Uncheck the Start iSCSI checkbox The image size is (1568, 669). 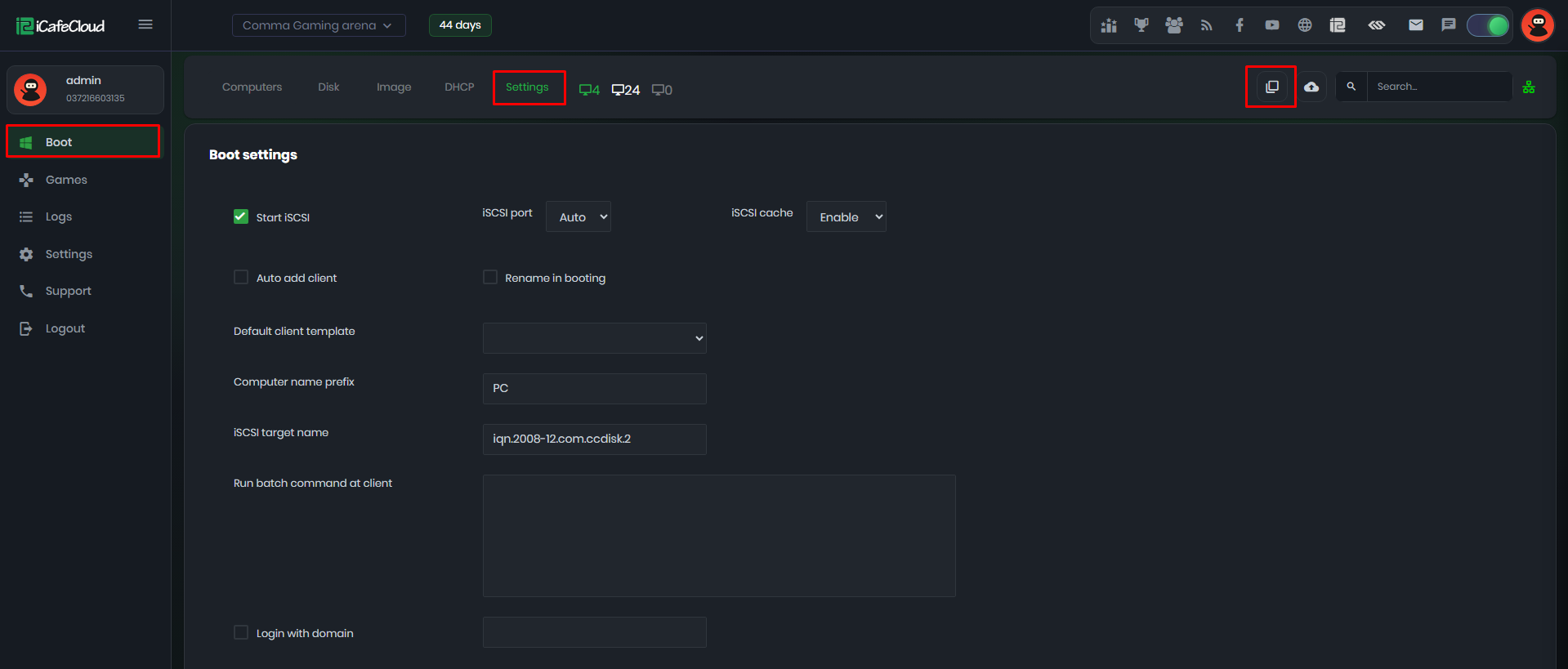[x=241, y=216]
